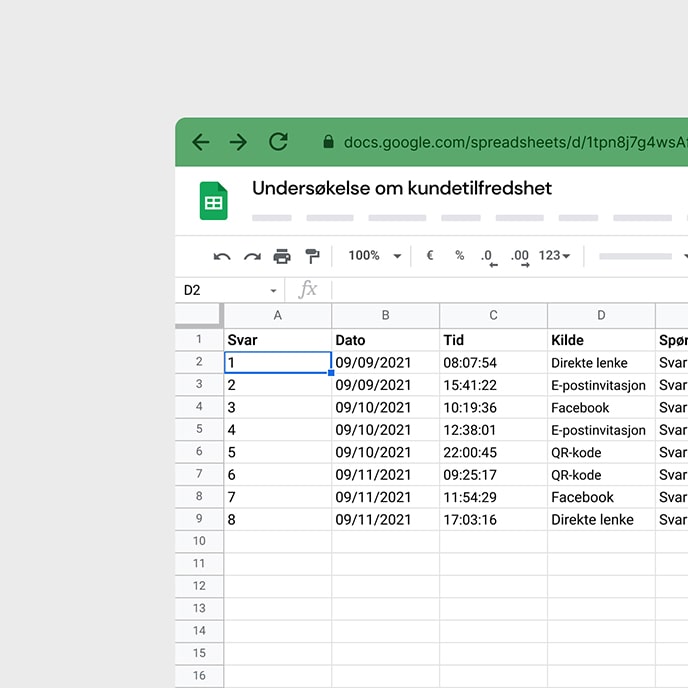Click the time cell 22:00:45

coord(494,452)
